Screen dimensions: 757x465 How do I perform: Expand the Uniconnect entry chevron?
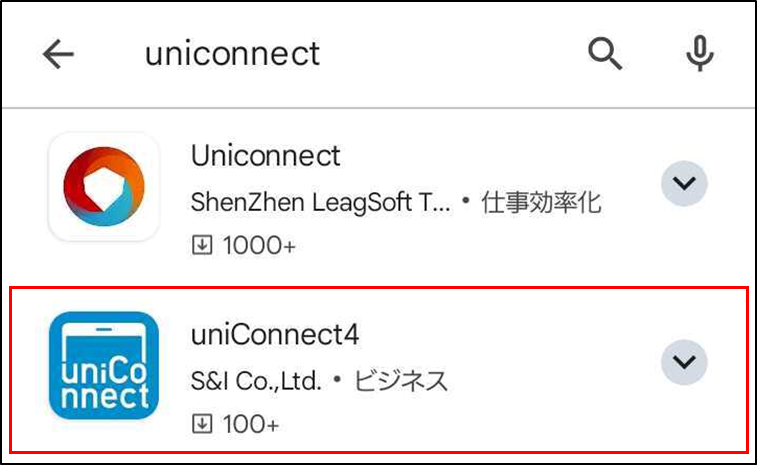(x=684, y=183)
